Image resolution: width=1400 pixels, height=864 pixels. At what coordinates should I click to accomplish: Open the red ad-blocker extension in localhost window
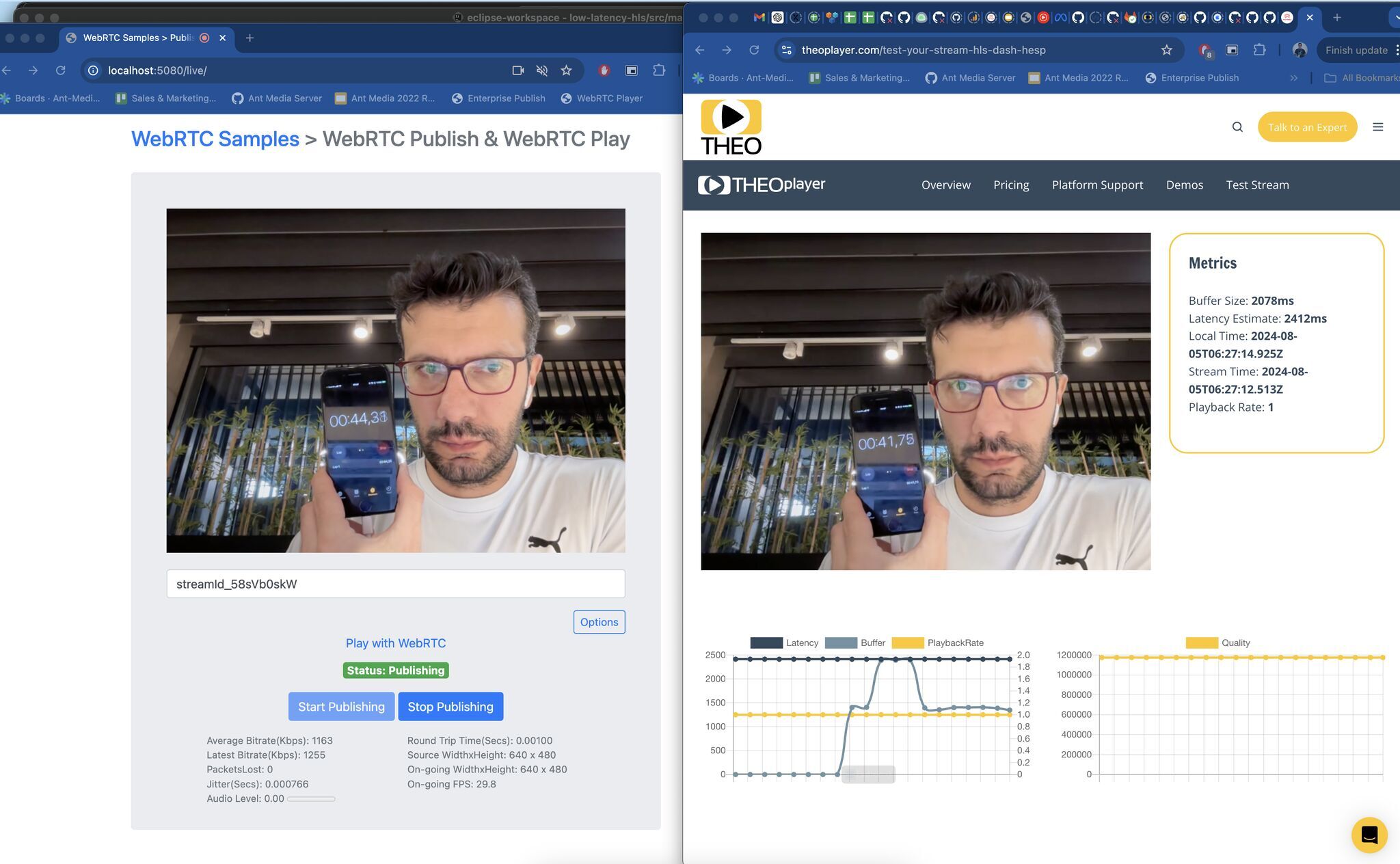click(604, 70)
